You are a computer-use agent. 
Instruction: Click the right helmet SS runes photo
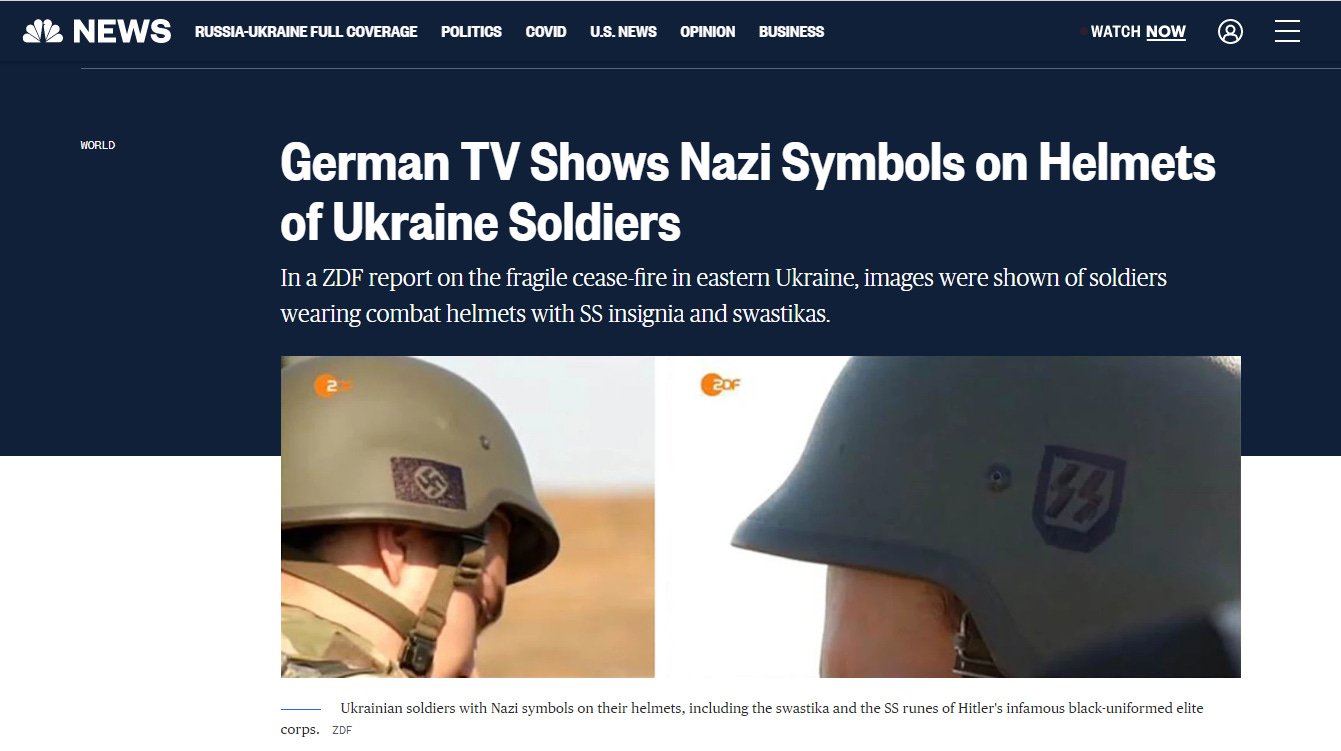point(948,517)
